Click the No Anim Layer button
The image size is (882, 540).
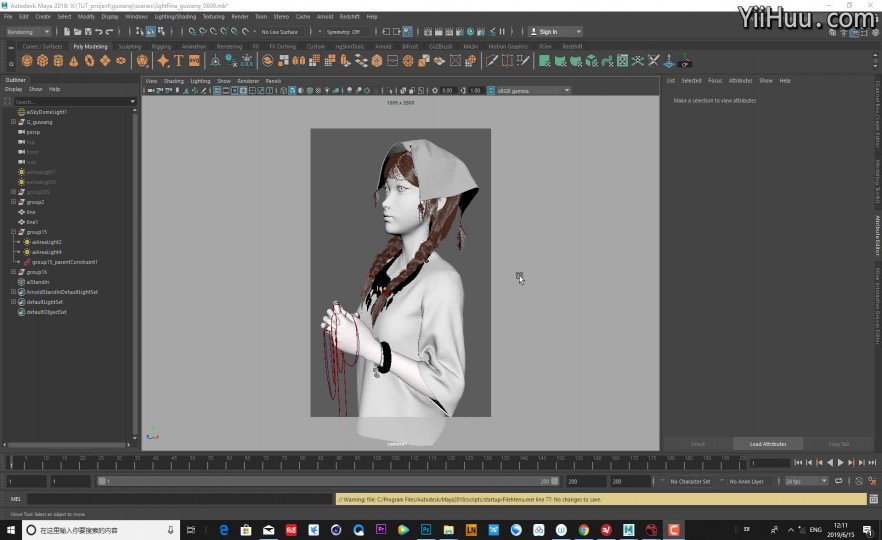tap(746, 482)
